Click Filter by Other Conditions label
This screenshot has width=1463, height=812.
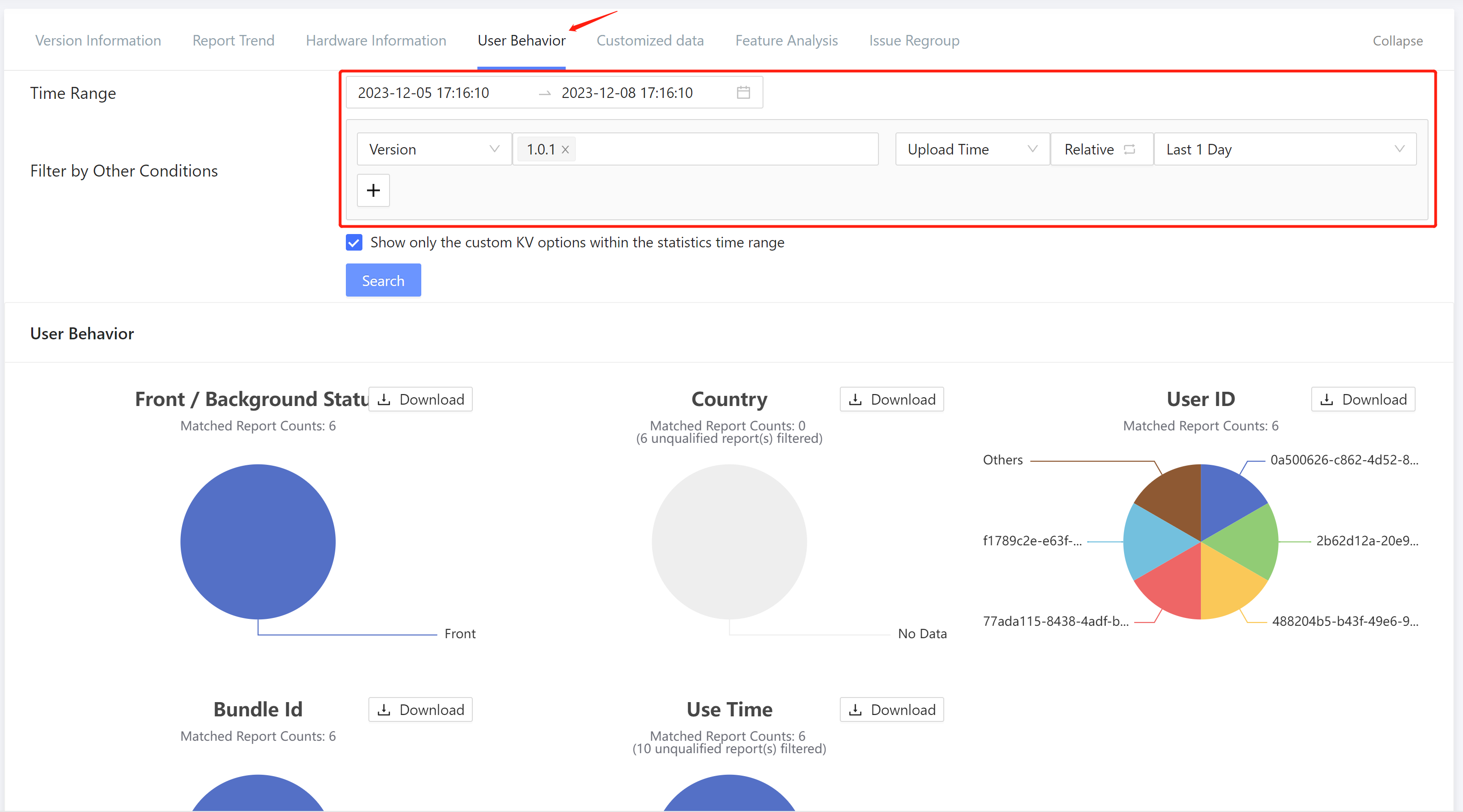(x=124, y=171)
